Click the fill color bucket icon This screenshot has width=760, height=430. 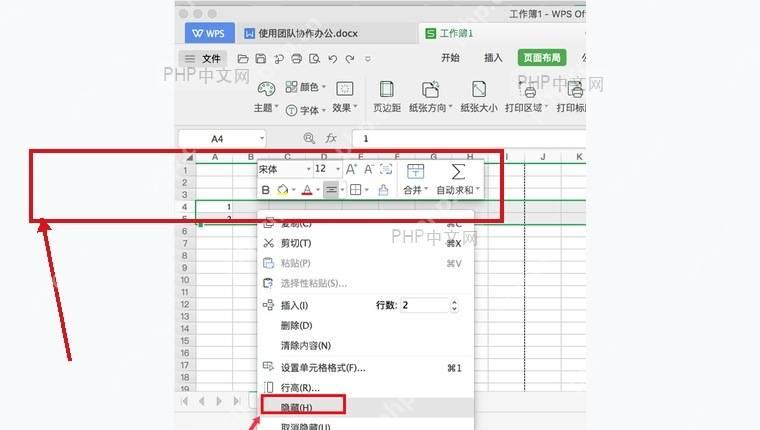click(x=283, y=190)
